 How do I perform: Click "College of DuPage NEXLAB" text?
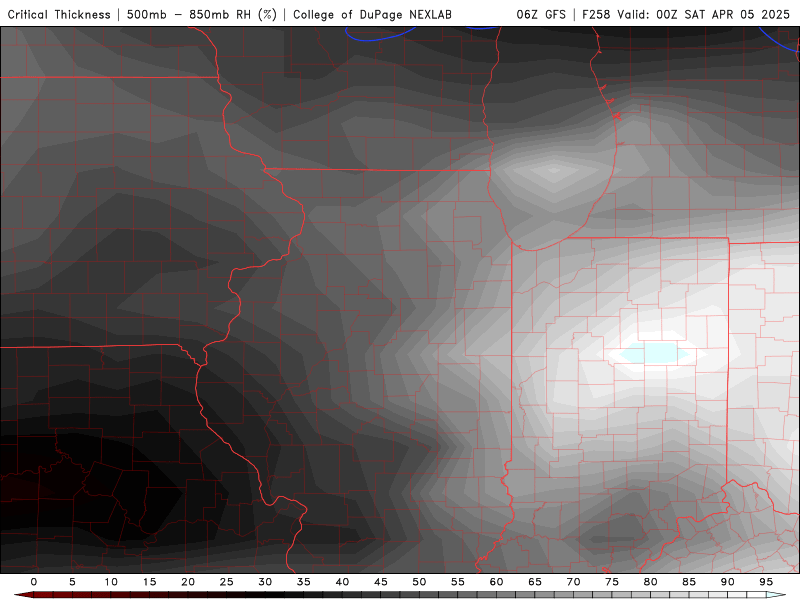[x=372, y=15]
